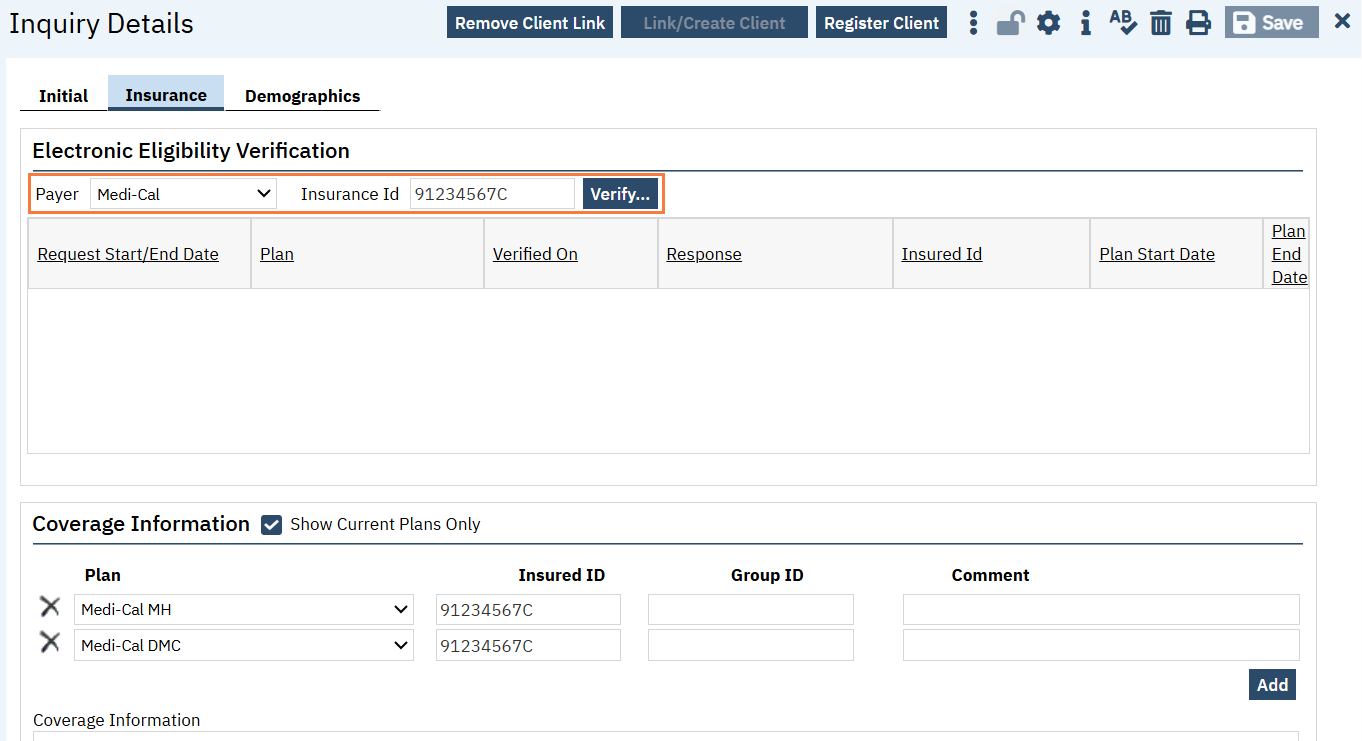The height and width of the screenshot is (741, 1362).
Task: Switch to the Demographics tab
Action: coord(302,96)
